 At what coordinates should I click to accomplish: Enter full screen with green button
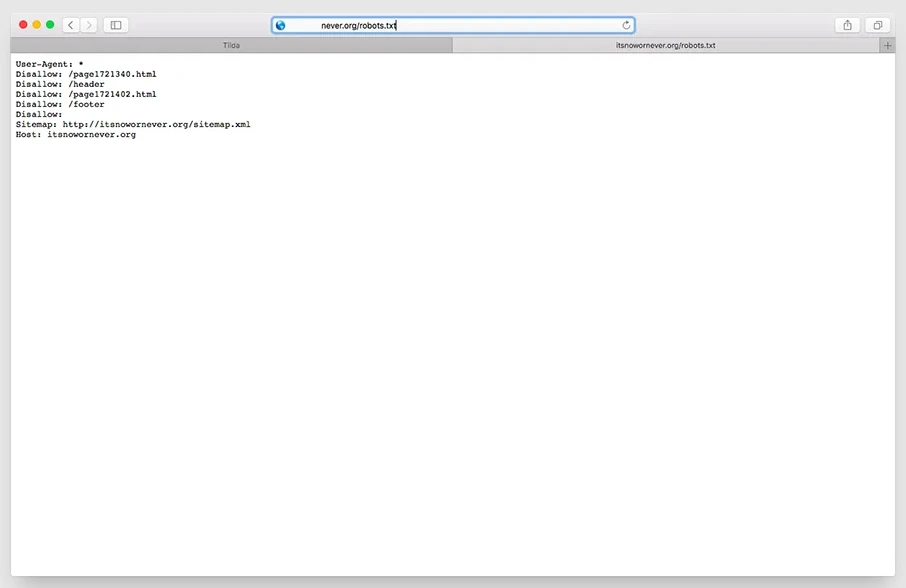click(x=50, y=25)
